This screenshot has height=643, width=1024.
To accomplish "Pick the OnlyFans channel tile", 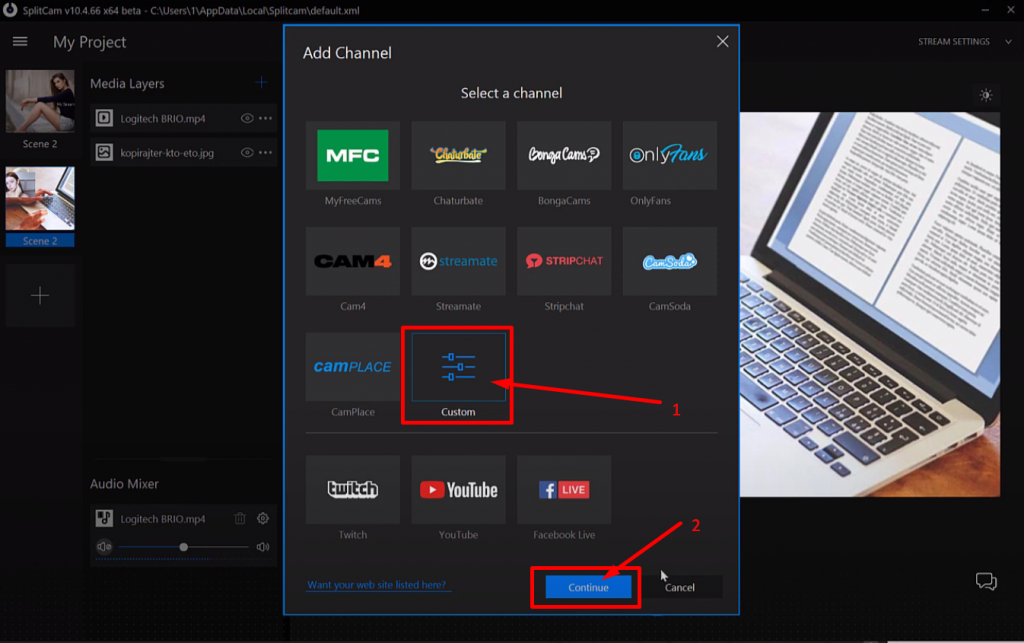I will [669, 155].
